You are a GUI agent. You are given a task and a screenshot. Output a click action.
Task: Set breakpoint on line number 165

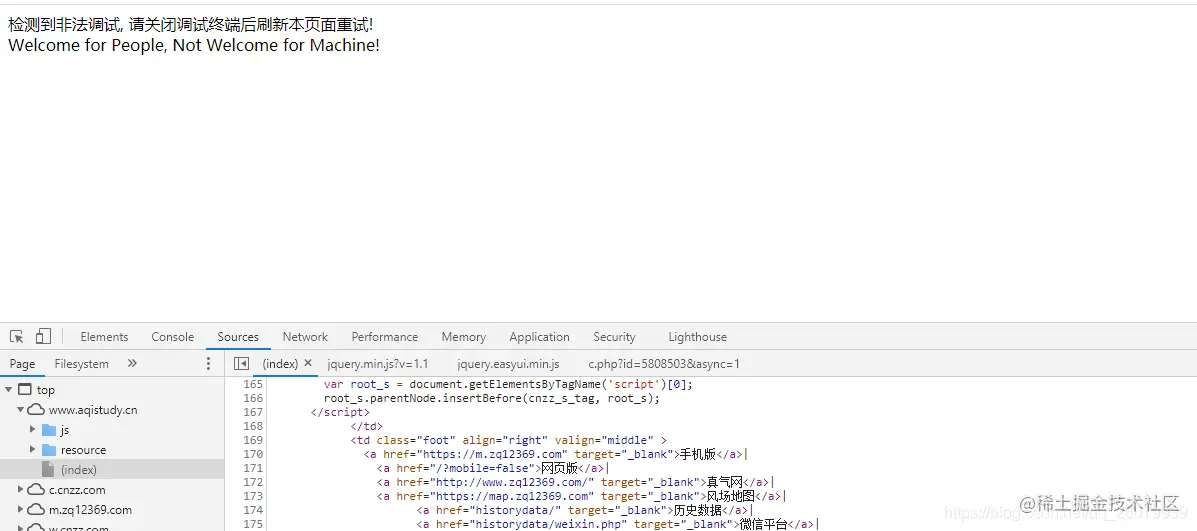coord(253,385)
